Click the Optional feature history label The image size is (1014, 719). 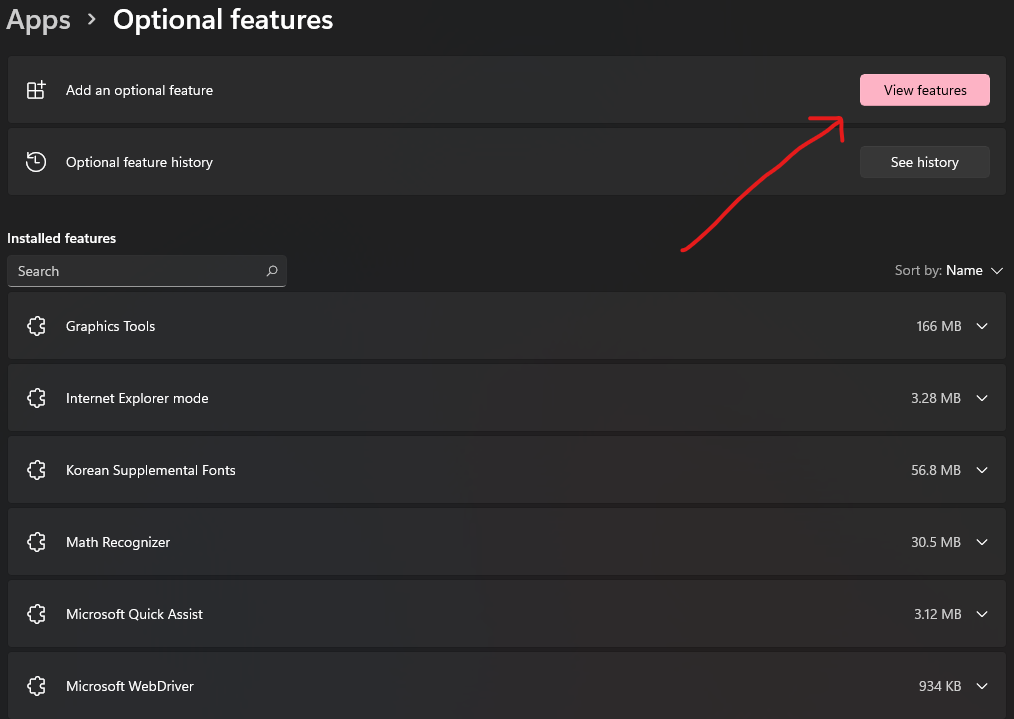click(140, 162)
